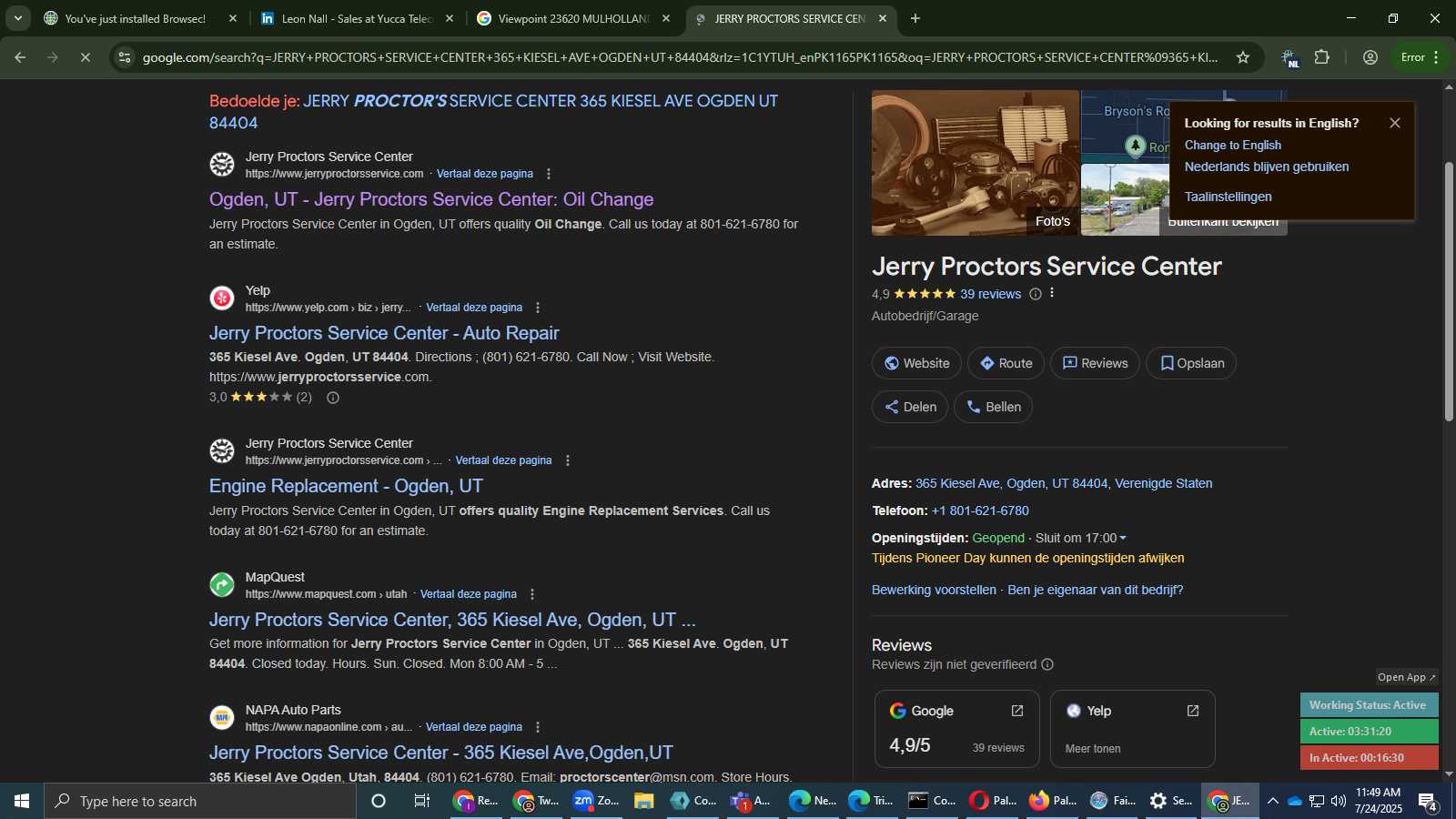Open Engine Replacement - Ogden, UT result

click(346, 486)
